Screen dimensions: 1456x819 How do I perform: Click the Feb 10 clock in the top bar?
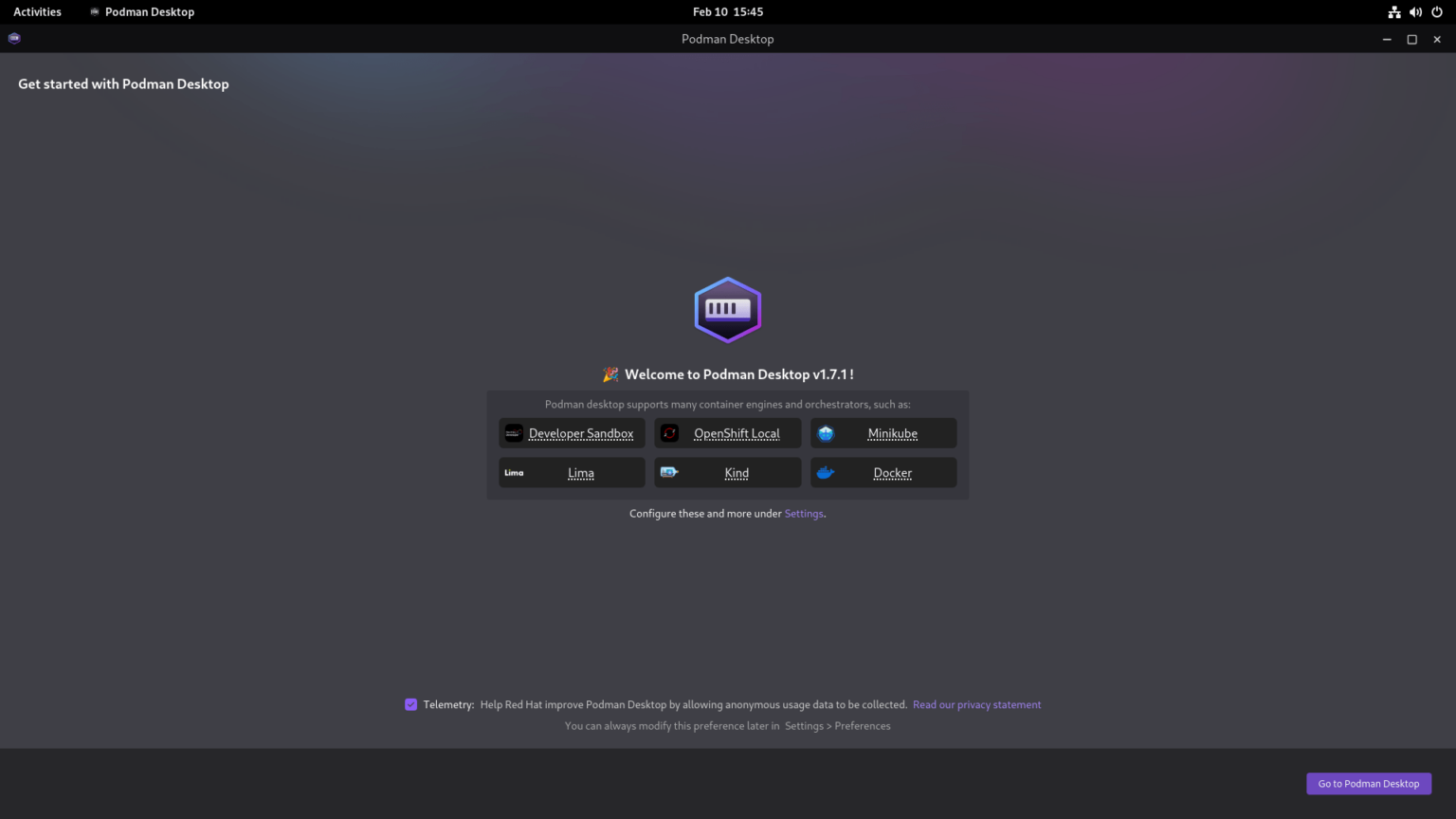(x=727, y=11)
